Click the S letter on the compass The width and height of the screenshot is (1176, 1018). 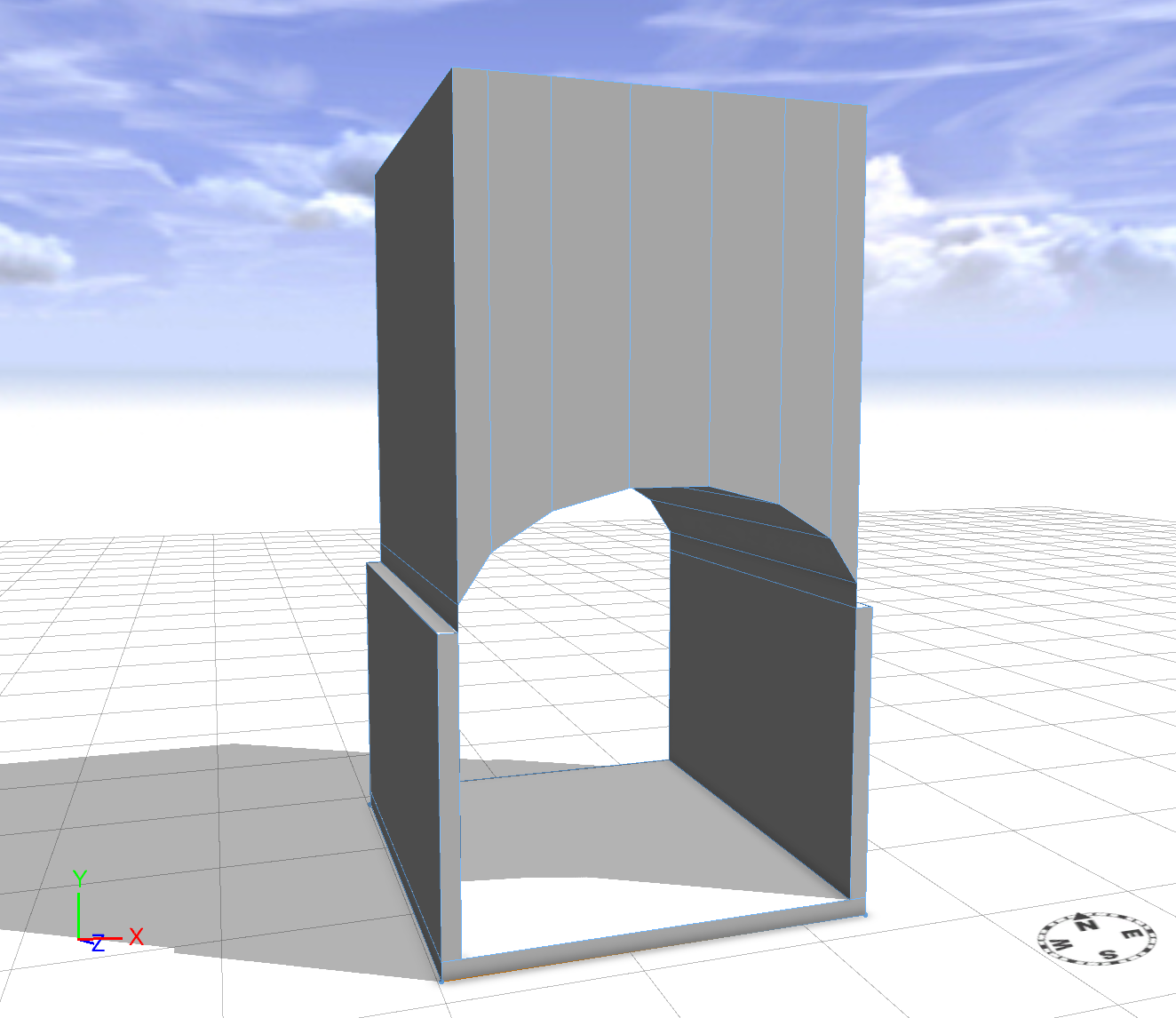(1108, 955)
